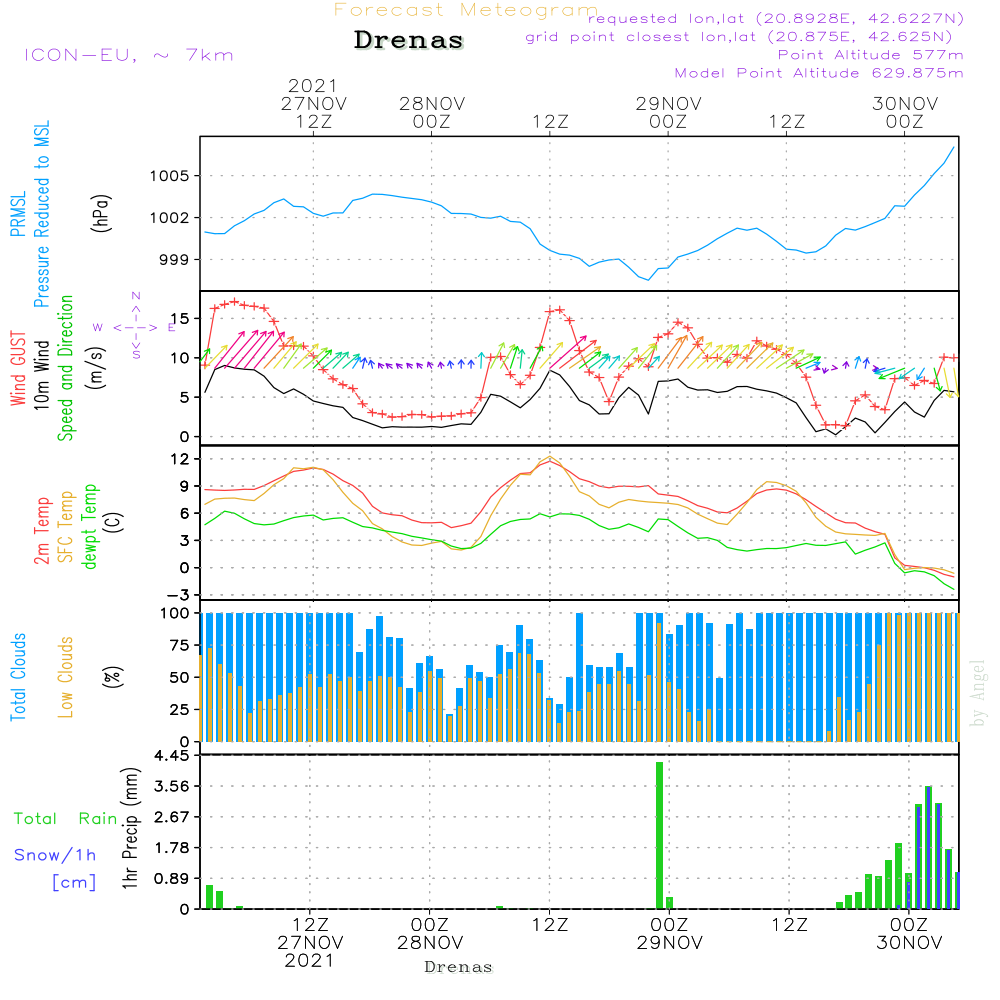
Task: Click 'requested lon,lat (20.8928E, 42.6227N)' text
Action: click(776, 18)
